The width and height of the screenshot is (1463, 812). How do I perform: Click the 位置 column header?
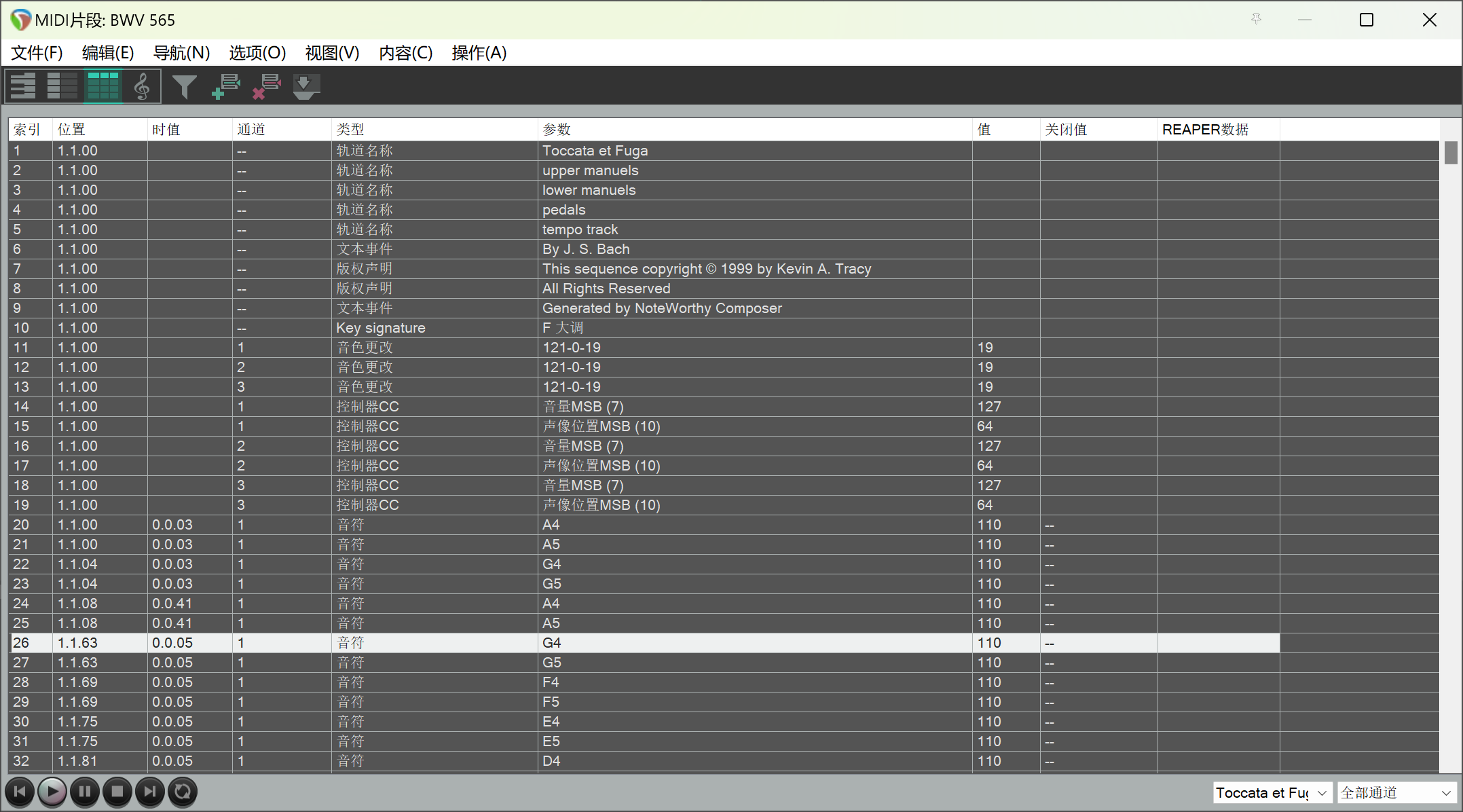(100, 130)
